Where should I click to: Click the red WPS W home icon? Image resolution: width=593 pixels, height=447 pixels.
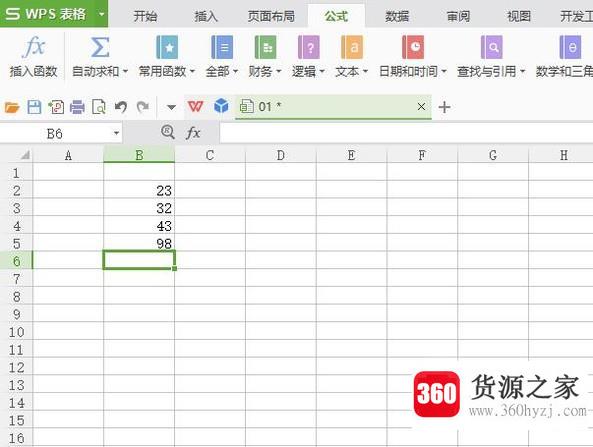coord(195,107)
